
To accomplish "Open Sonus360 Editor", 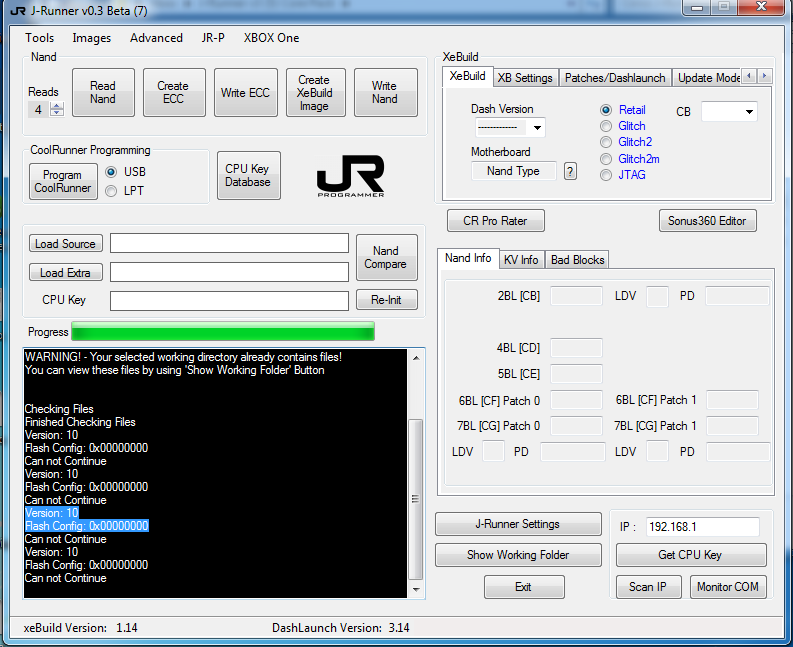I will point(708,221).
